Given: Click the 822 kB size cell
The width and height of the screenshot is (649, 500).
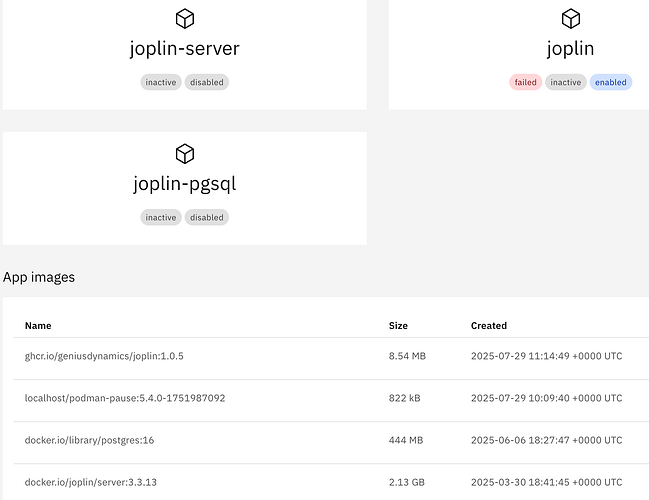Looking at the screenshot, I should click(404, 398).
